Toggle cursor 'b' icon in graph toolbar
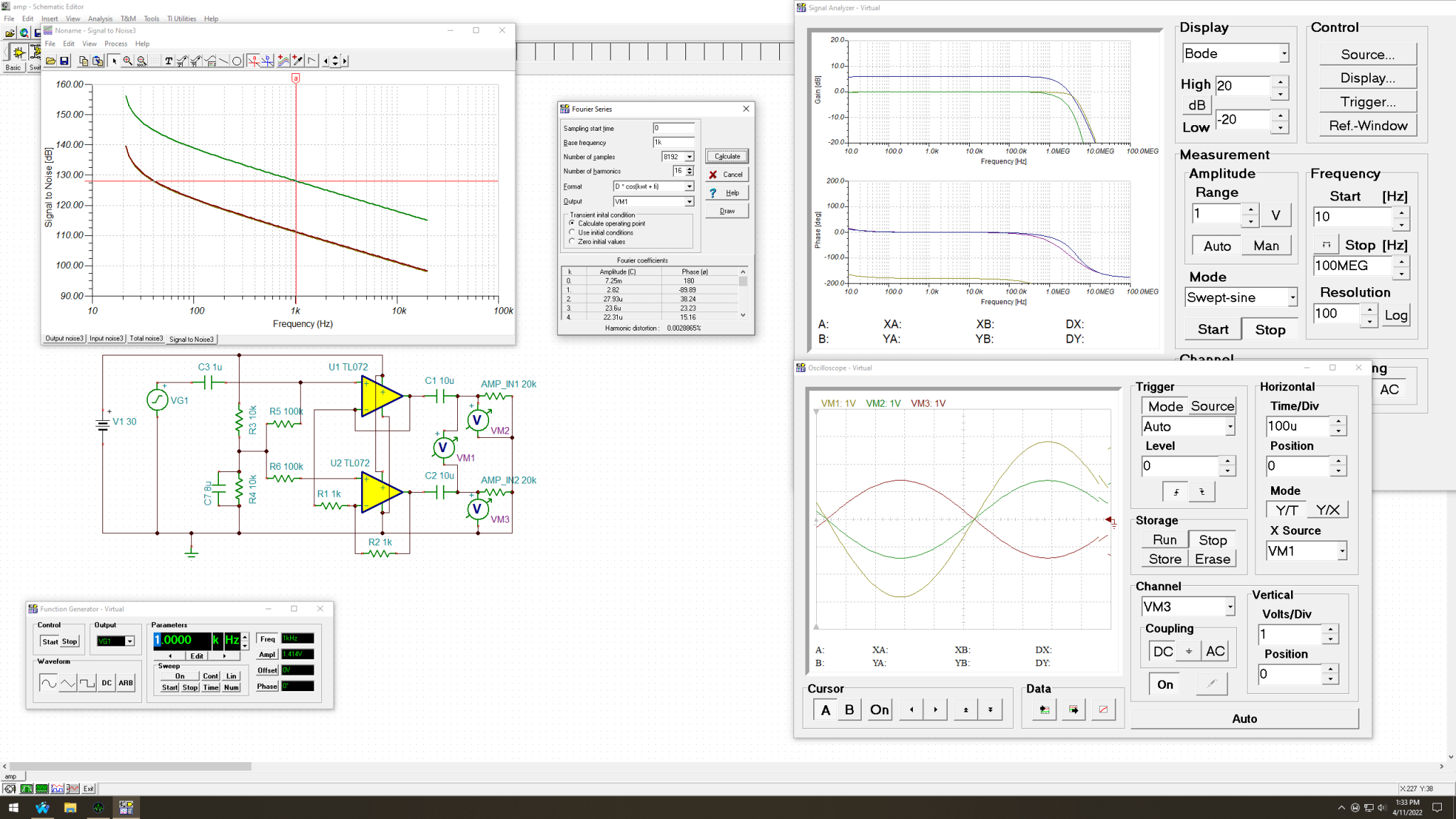The image size is (1456, 819). pos(267,61)
